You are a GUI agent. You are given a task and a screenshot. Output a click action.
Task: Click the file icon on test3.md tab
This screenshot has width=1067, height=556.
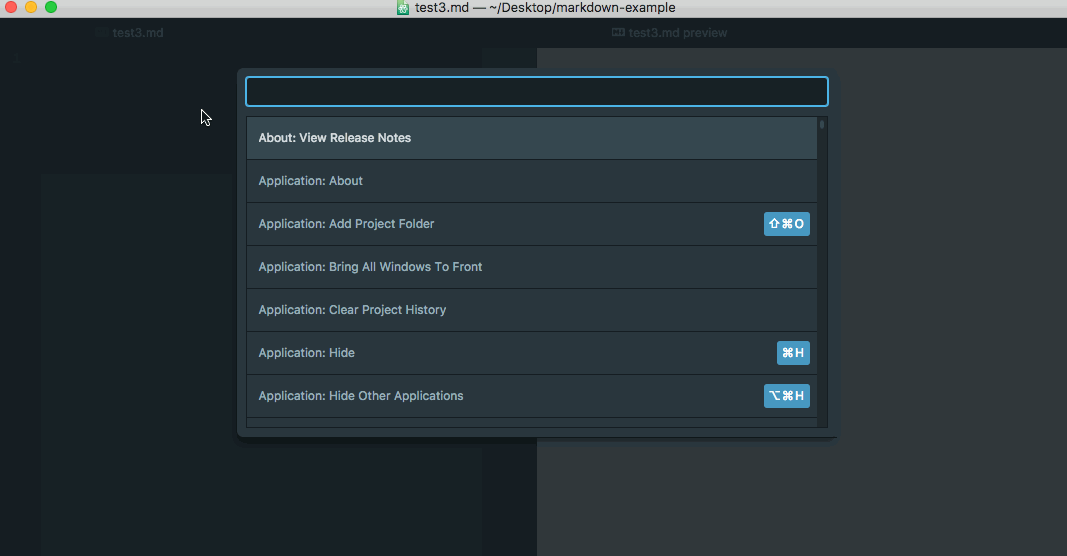coord(101,32)
